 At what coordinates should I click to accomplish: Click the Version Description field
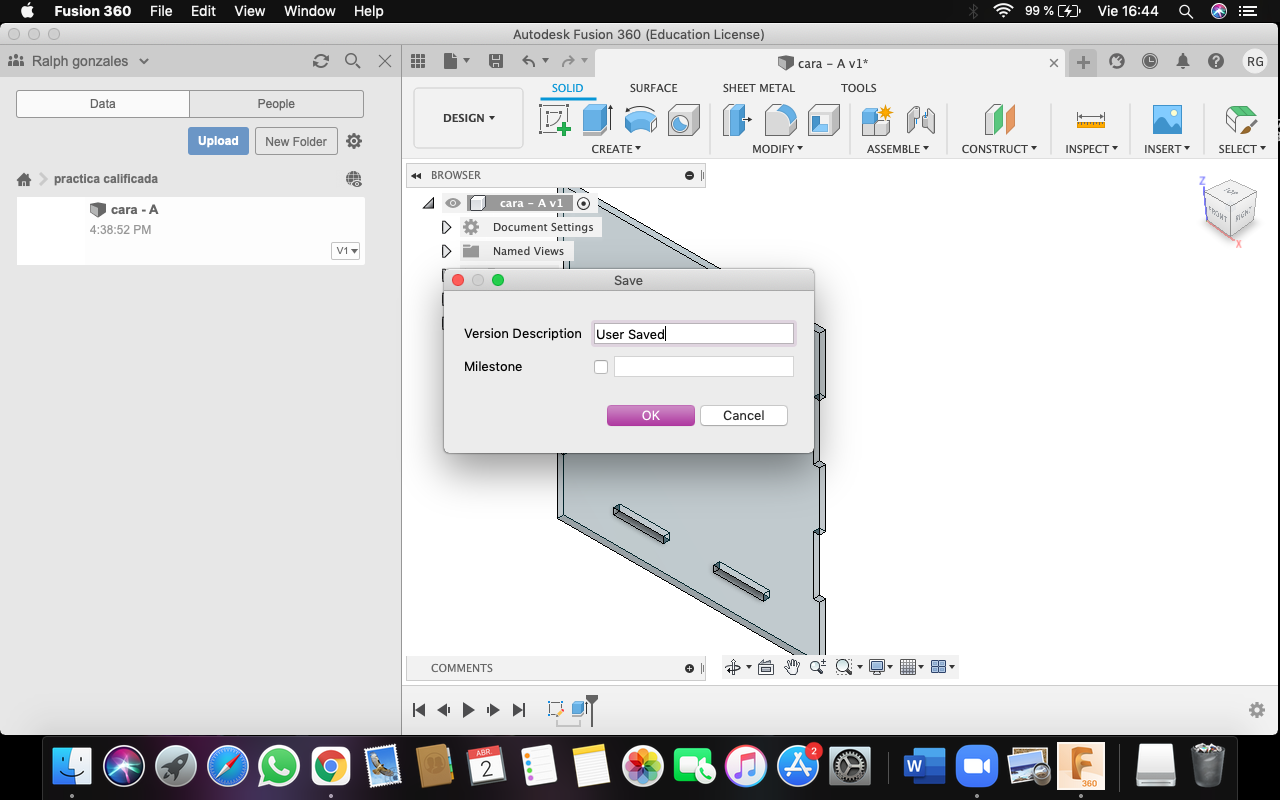pos(693,334)
